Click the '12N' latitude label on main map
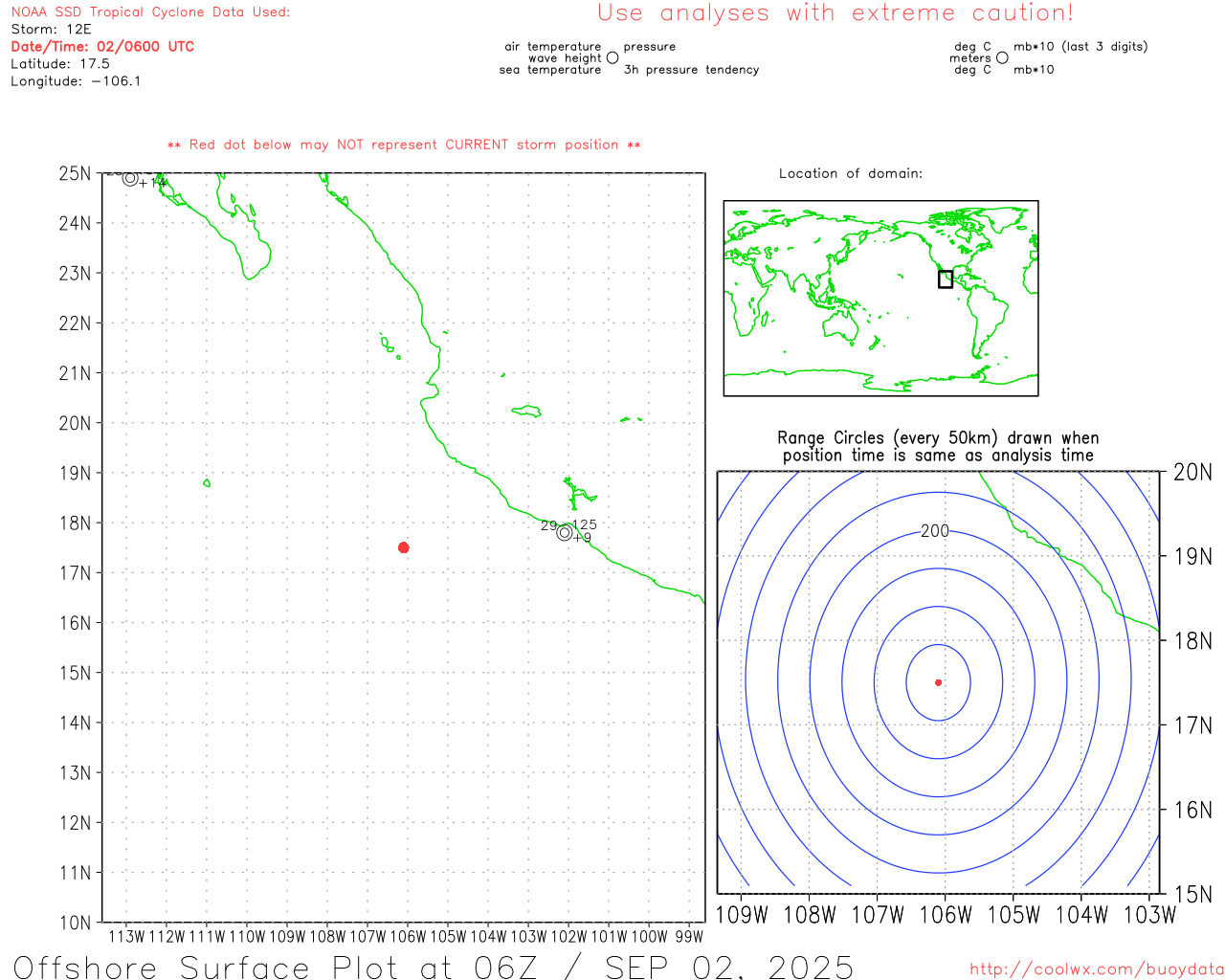This screenshot has width=1225, height=980. point(75,822)
